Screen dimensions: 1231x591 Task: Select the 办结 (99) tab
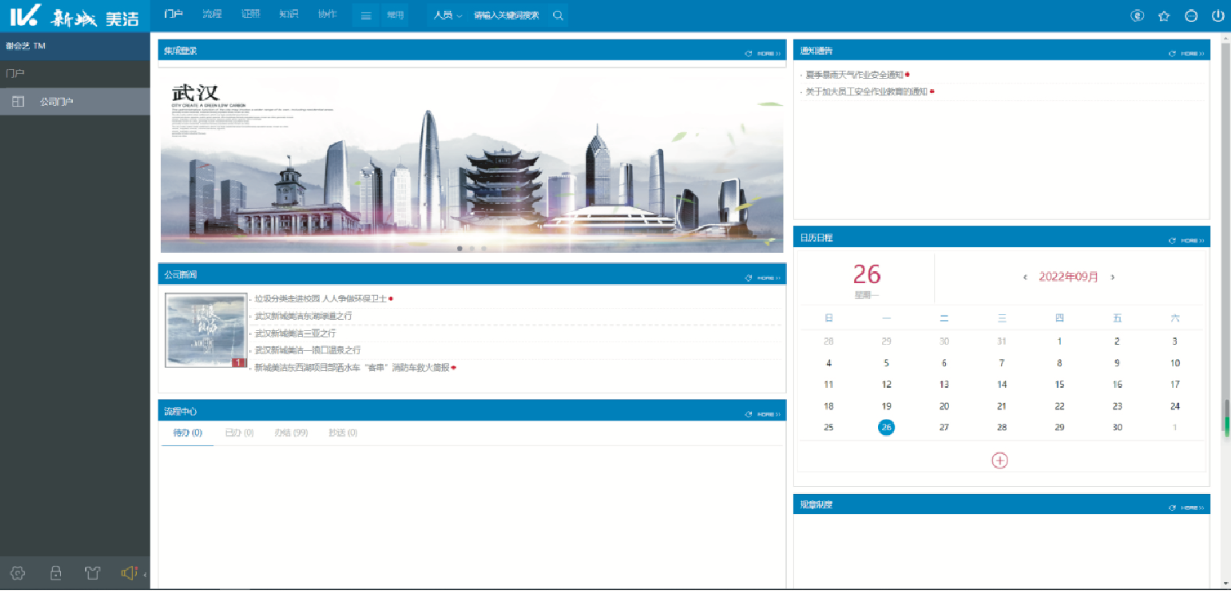pyautogui.click(x=290, y=433)
